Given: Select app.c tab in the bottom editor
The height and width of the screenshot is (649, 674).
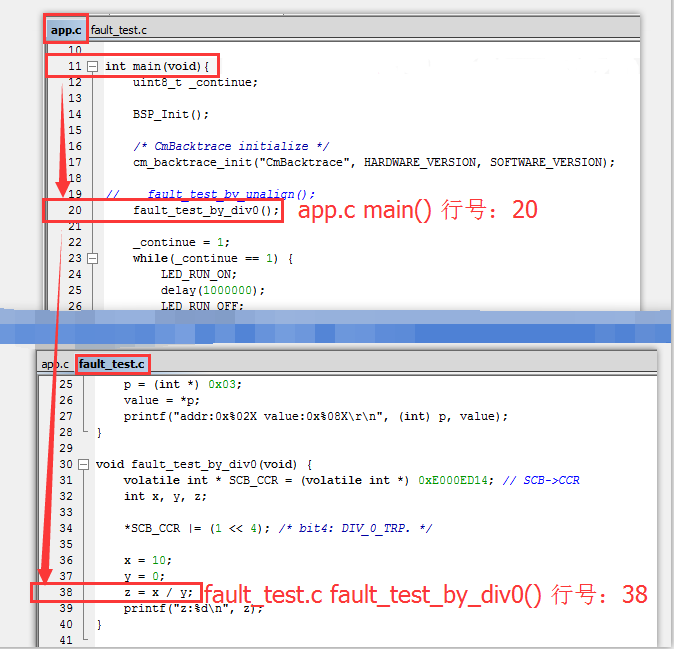Looking at the screenshot, I should 55,364.
